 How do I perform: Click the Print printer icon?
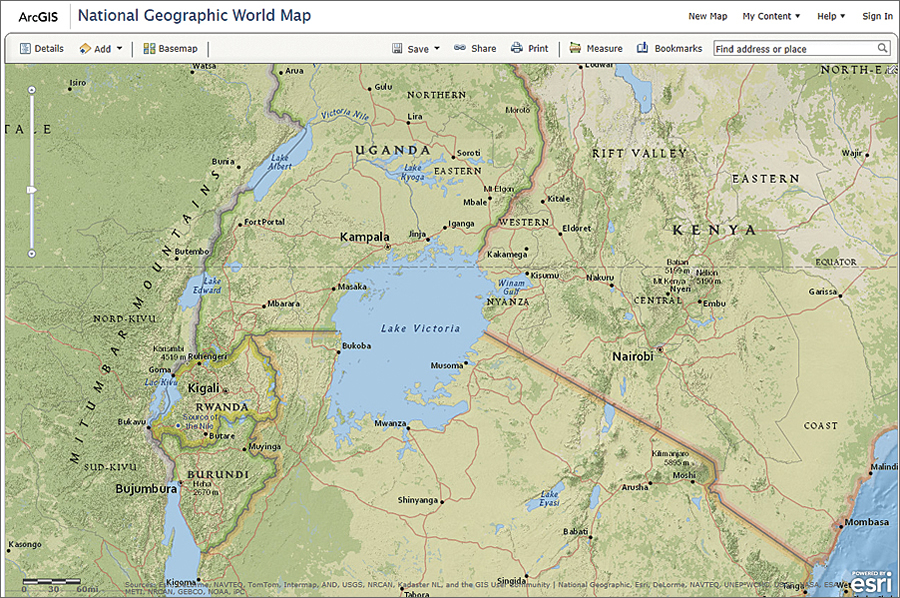pos(517,48)
